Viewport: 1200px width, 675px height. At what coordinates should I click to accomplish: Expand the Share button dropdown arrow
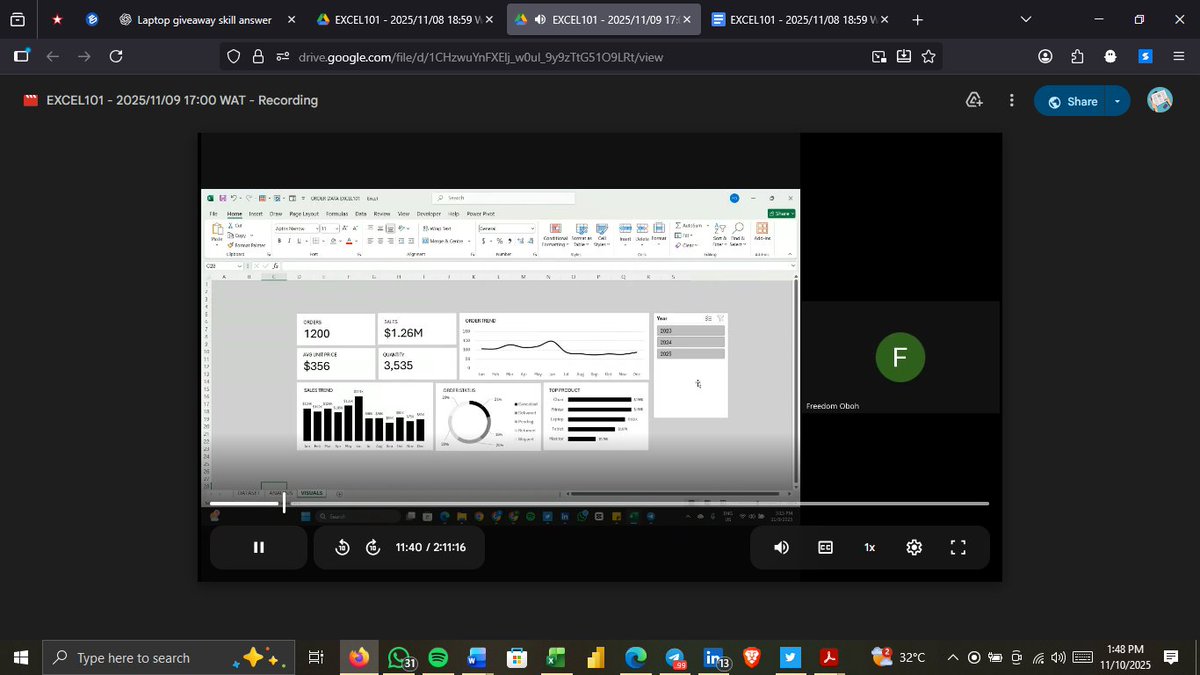(x=1118, y=101)
